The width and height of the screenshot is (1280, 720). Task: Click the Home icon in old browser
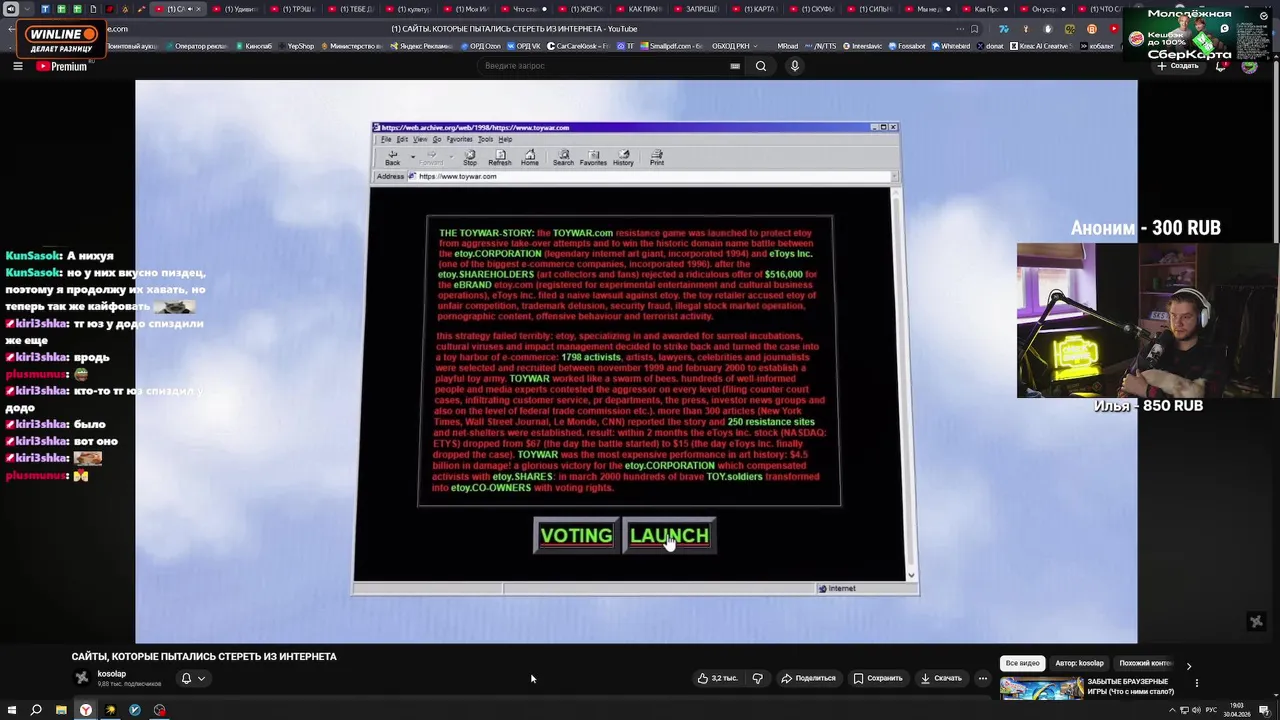[530, 157]
